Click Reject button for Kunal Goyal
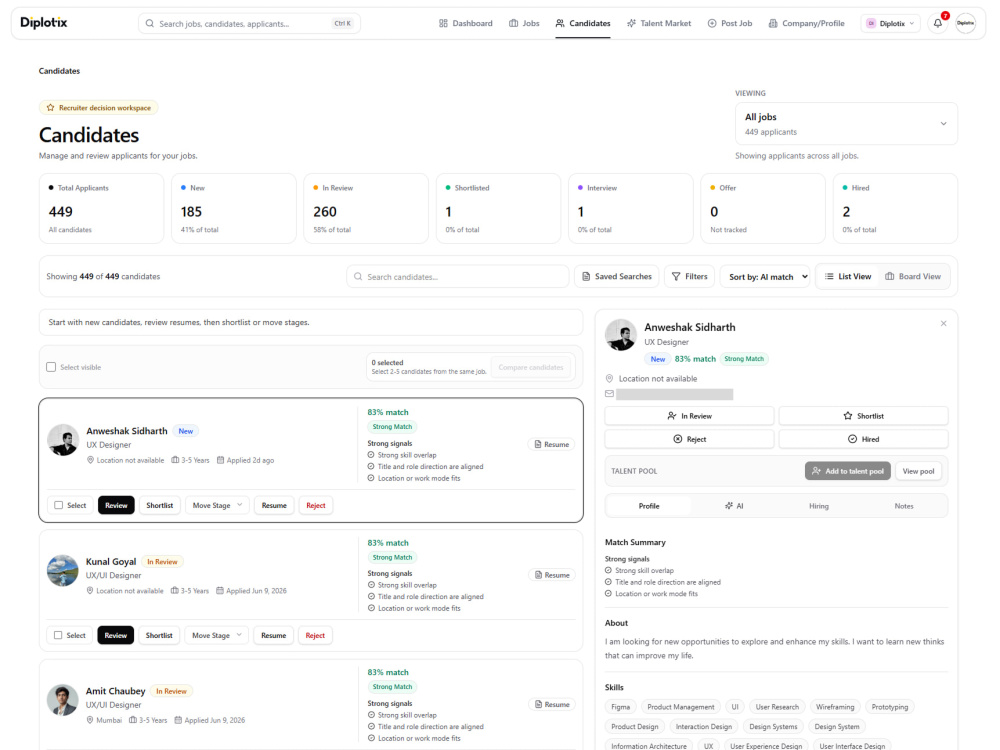Image resolution: width=1000 pixels, height=750 pixels. click(x=315, y=635)
